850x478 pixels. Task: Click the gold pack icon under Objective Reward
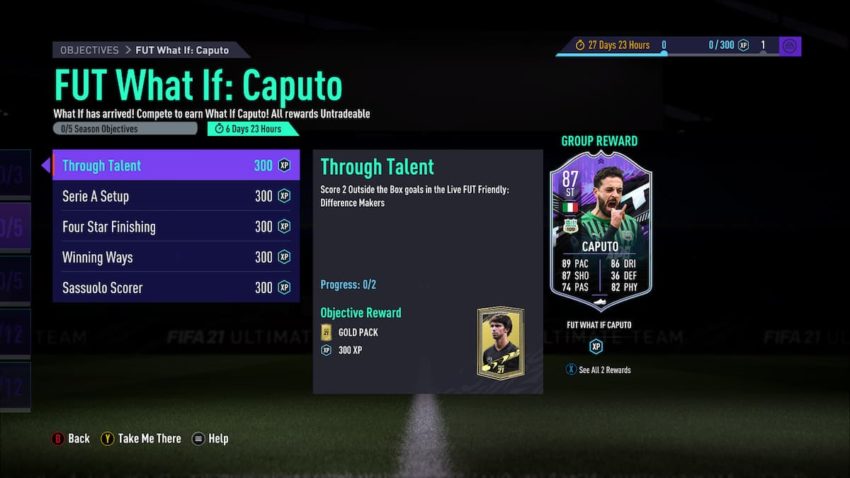coord(326,332)
